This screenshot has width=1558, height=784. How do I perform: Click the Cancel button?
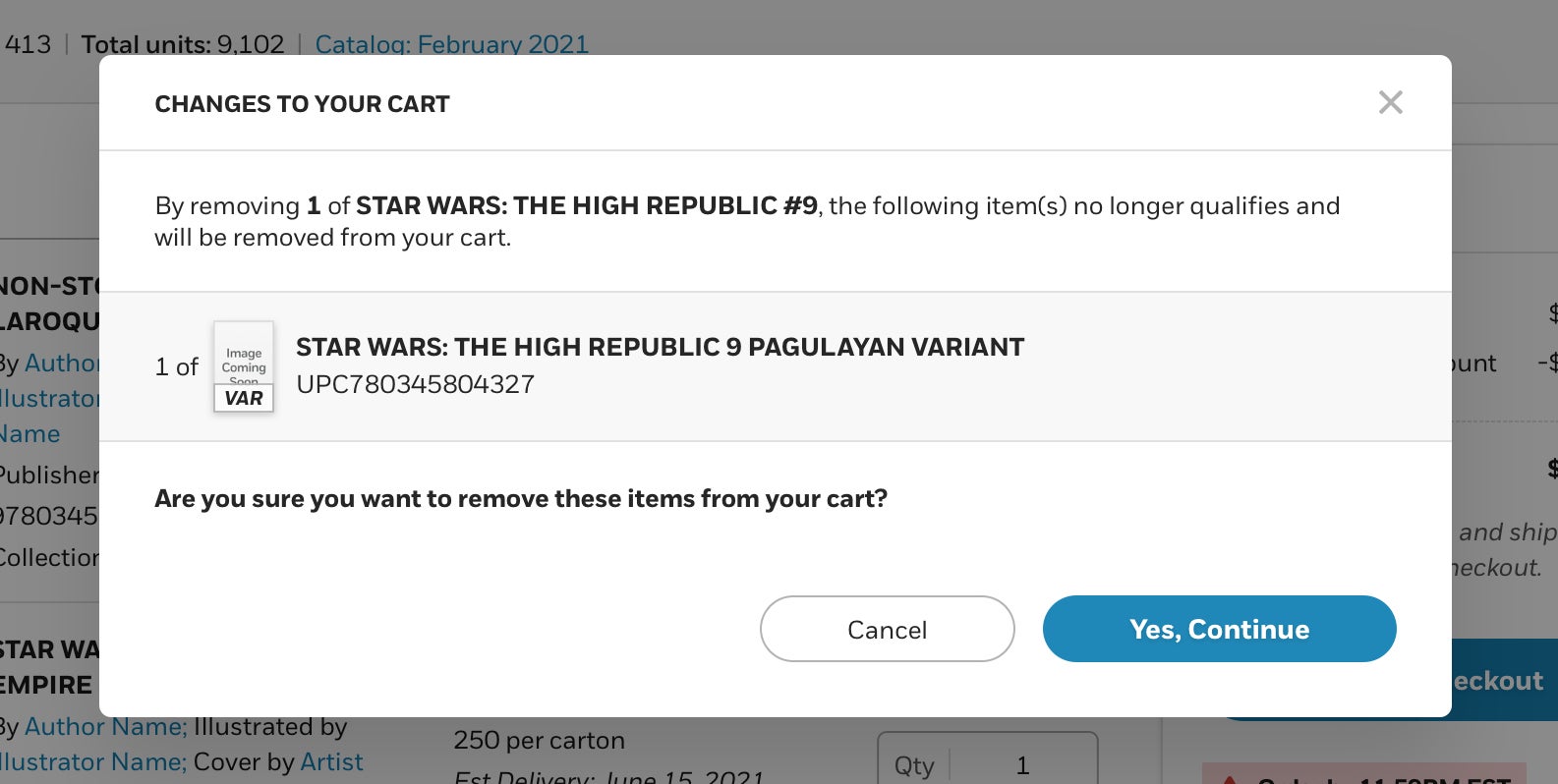[x=887, y=629]
